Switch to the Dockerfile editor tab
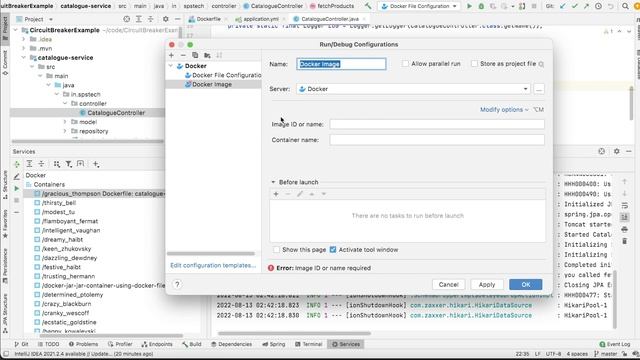This screenshot has width=640, height=360. coord(208,19)
